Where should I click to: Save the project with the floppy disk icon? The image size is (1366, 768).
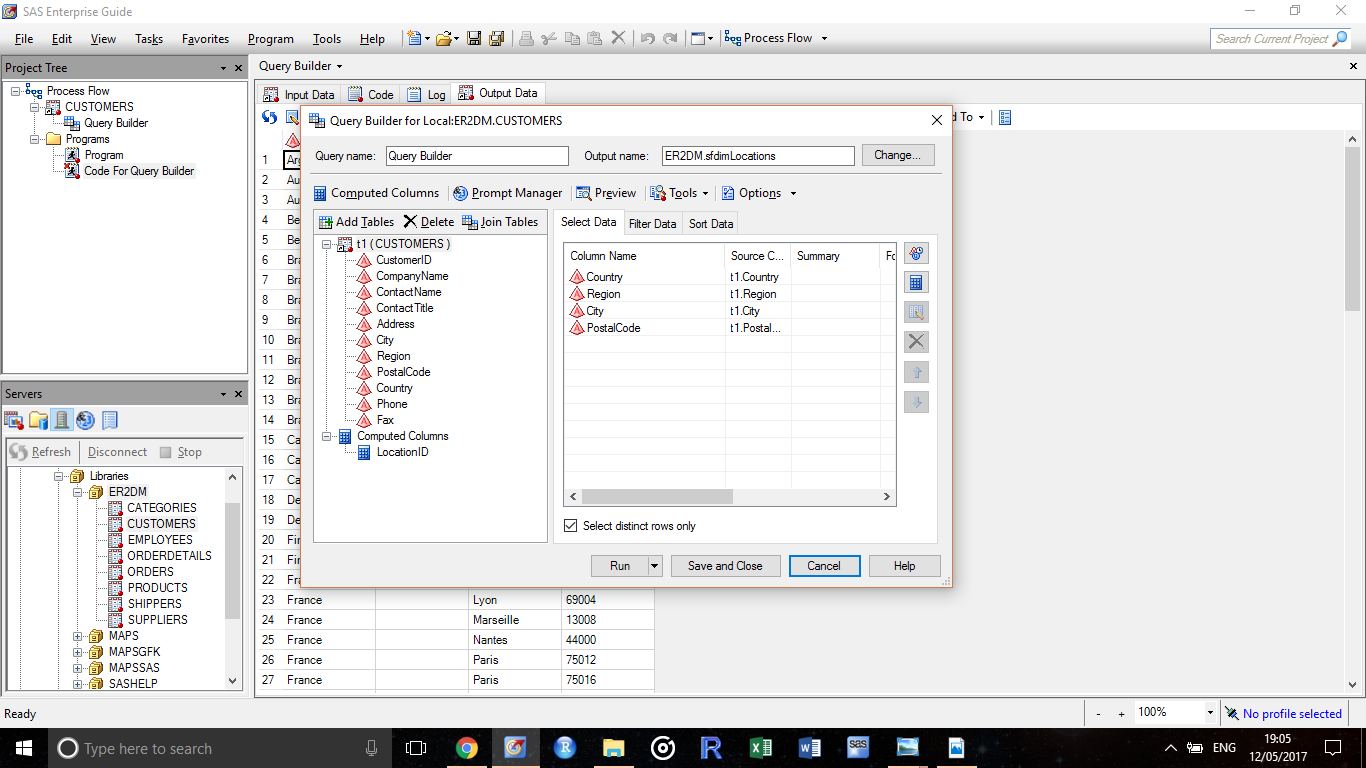tap(473, 37)
